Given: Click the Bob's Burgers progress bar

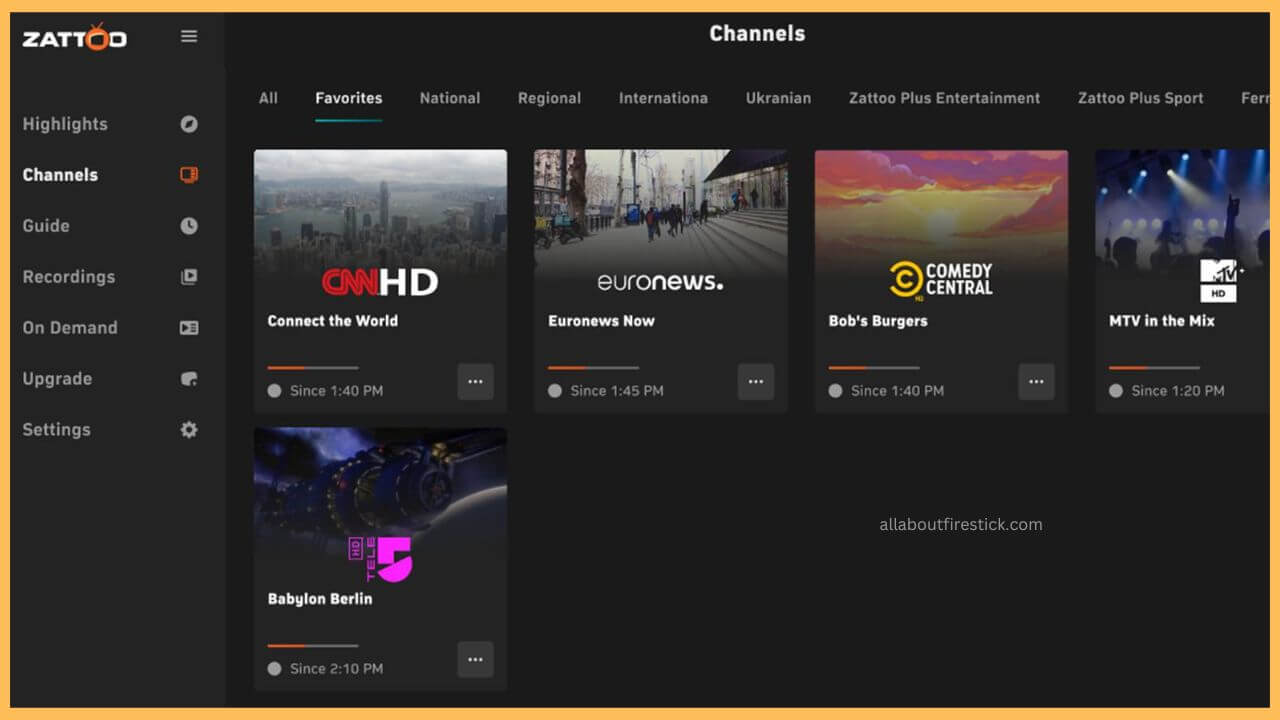Looking at the screenshot, I should click(873, 368).
